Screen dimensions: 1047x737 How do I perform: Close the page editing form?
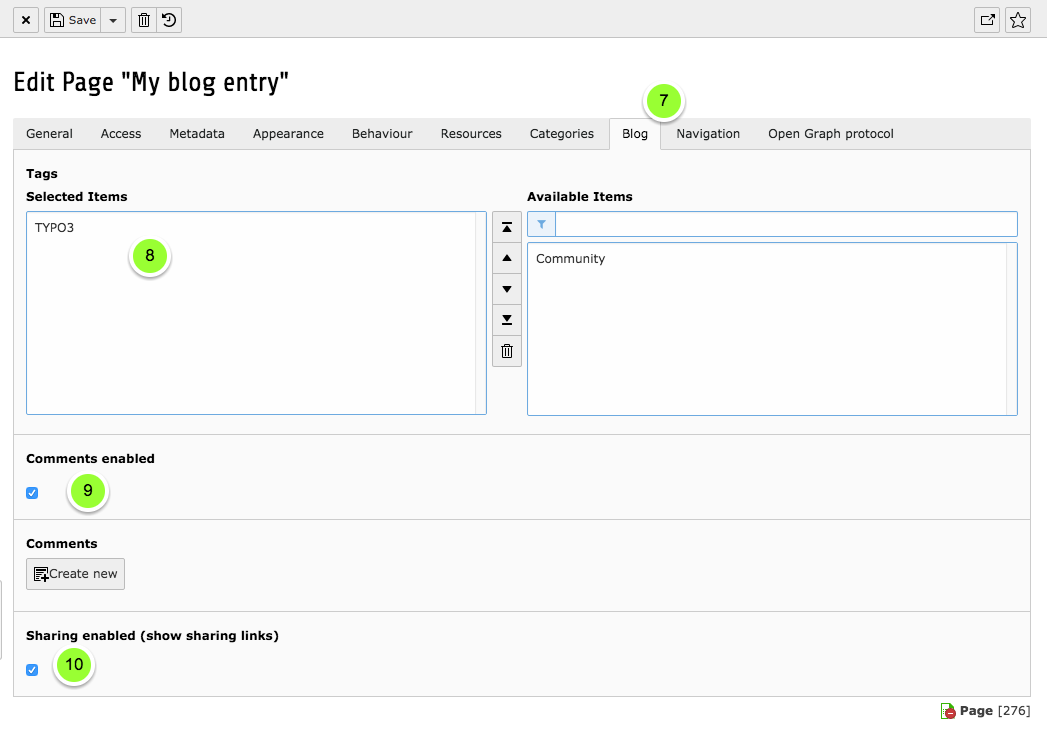(x=26, y=20)
